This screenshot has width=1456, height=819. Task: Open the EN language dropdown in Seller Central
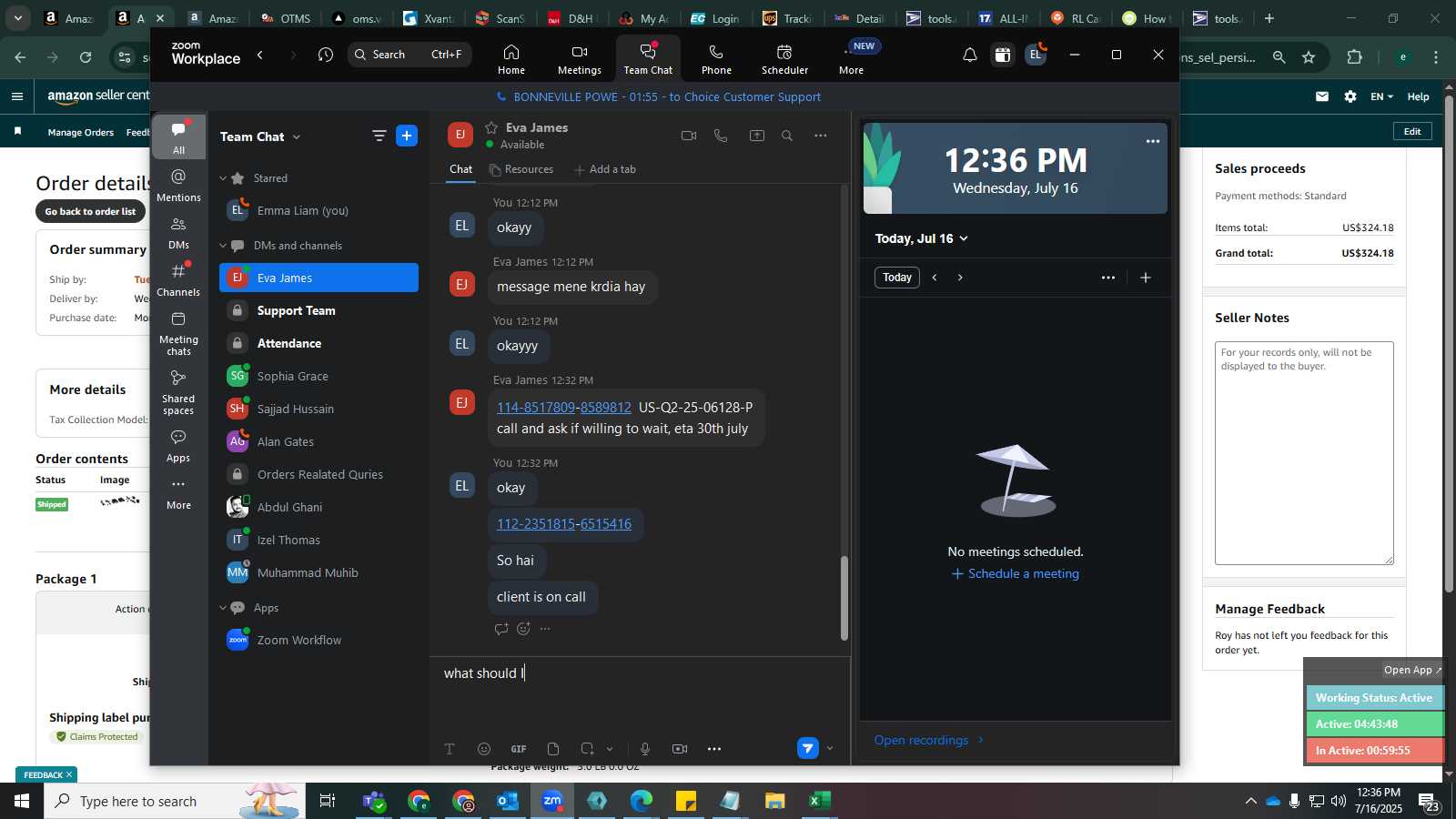pyautogui.click(x=1381, y=96)
